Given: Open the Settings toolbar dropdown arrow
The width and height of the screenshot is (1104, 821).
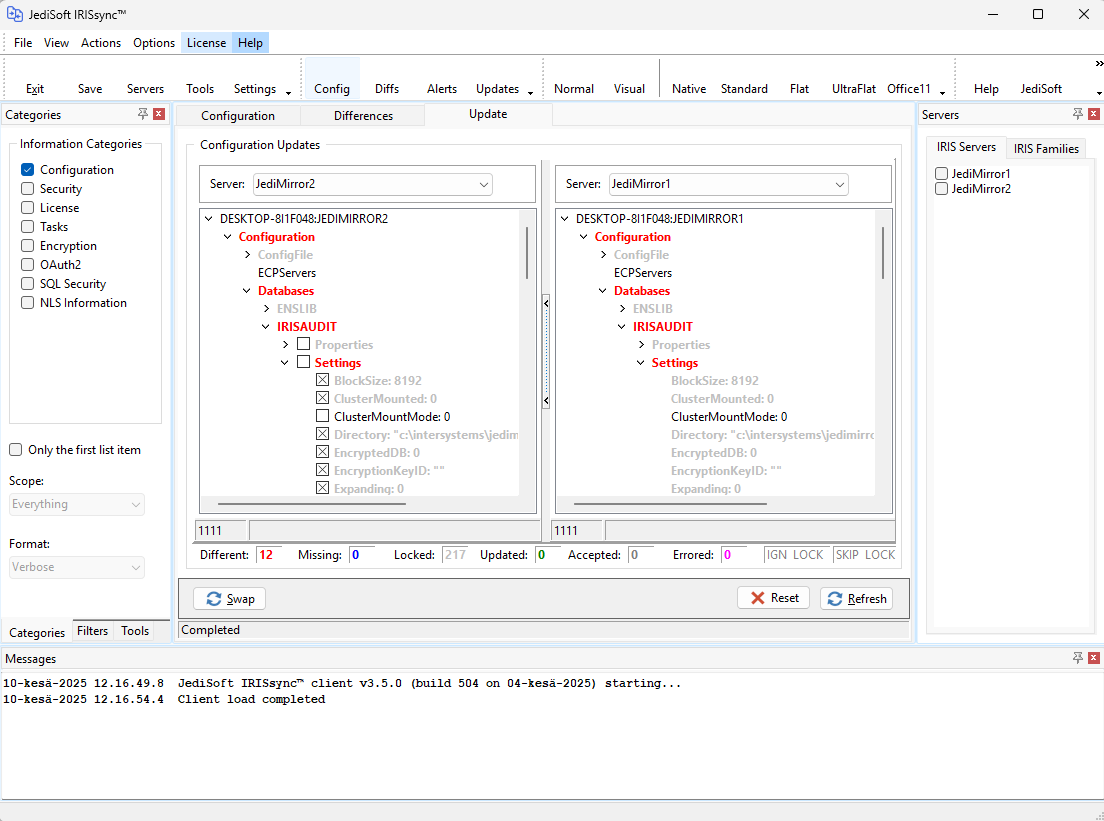Looking at the screenshot, I should (x=288, y=93).
